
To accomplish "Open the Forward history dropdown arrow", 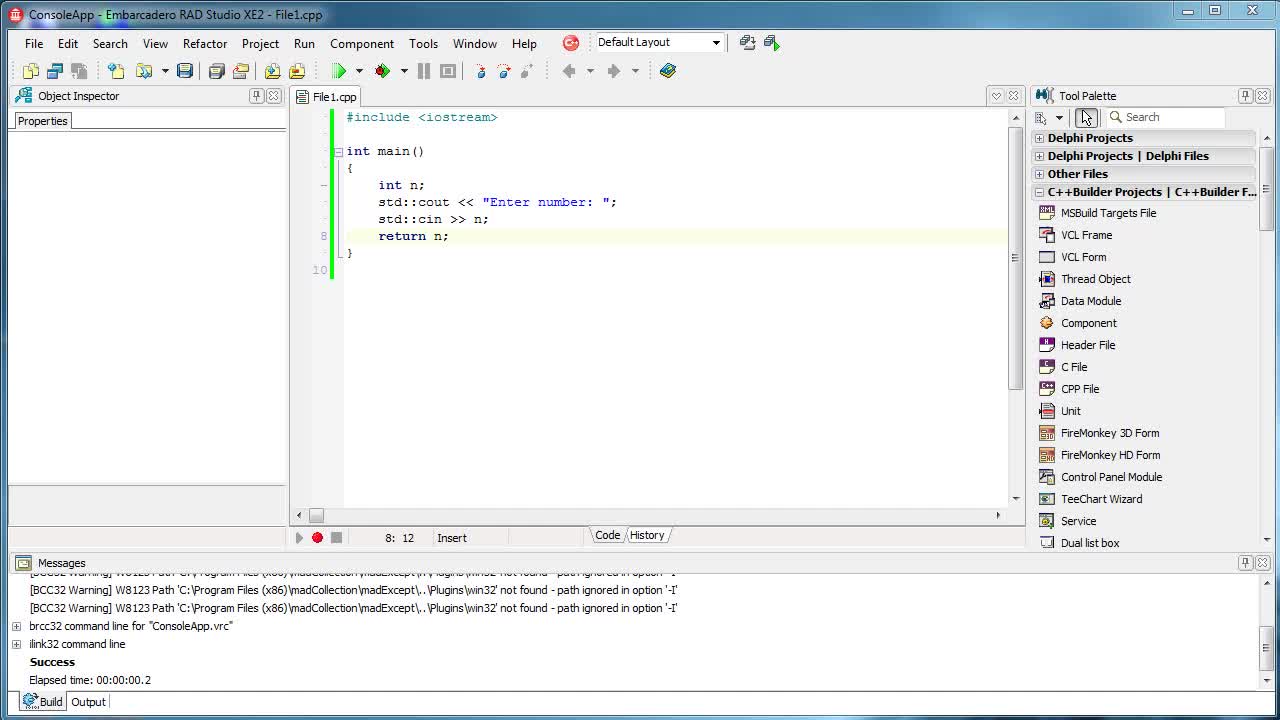I will pyautogui.click(x=635, y=71).
